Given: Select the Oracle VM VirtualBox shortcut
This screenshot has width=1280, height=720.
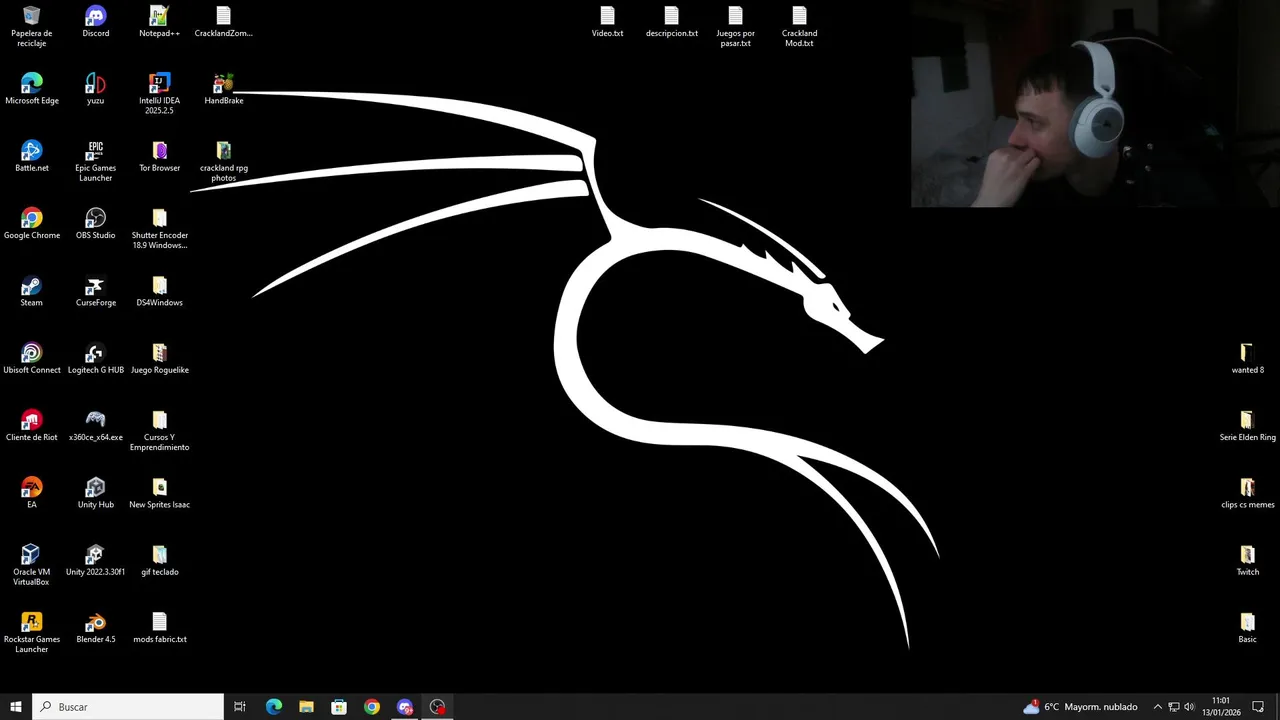Looking at the screenshot, I should 32,565.
